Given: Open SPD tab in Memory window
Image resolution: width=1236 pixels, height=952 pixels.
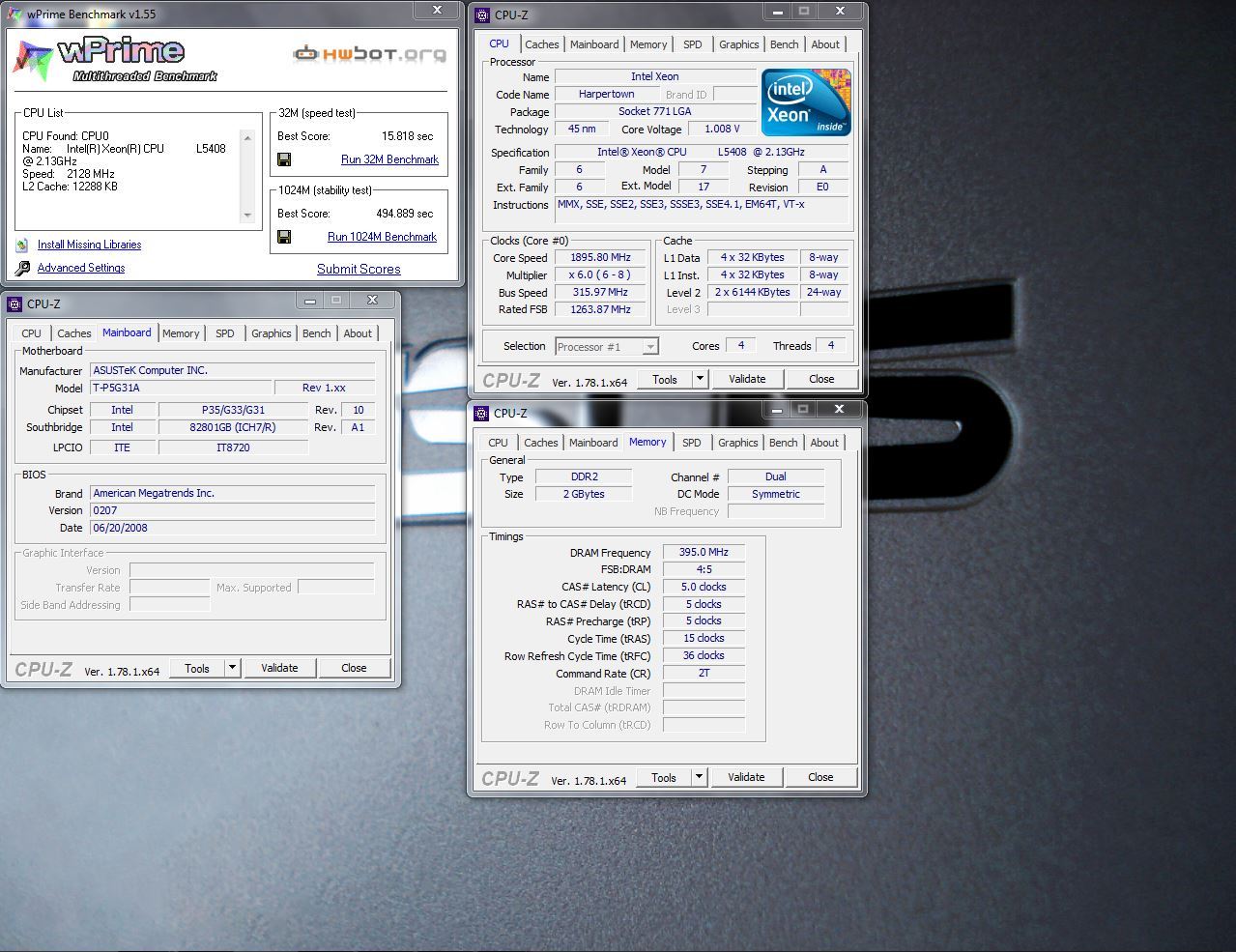Looking at the screenshot, I should (692, 443).
